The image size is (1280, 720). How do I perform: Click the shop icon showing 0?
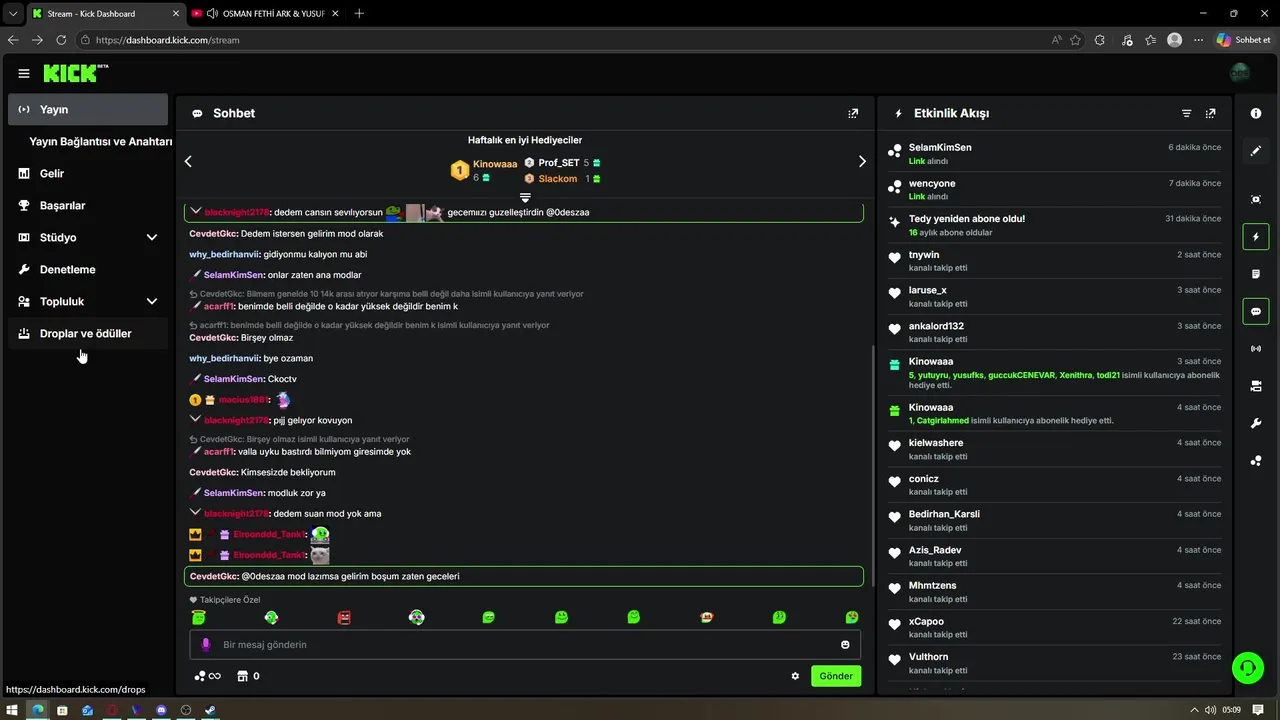248,676
